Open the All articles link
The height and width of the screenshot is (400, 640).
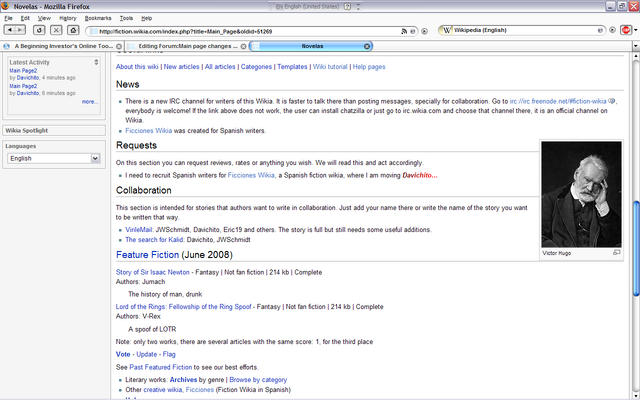pos(220,67)
